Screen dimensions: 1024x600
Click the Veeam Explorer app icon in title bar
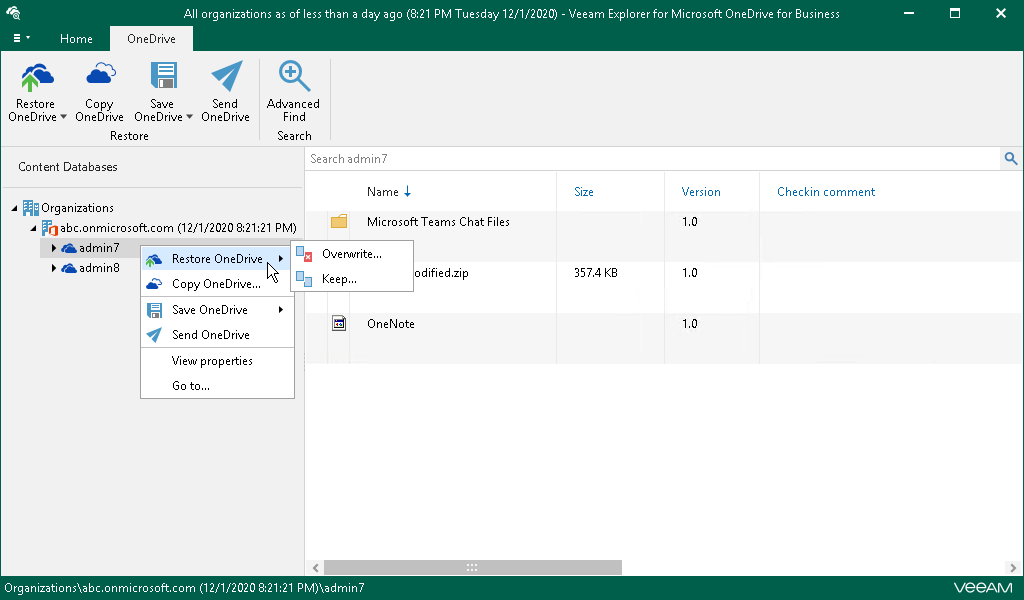click(13, 13)
